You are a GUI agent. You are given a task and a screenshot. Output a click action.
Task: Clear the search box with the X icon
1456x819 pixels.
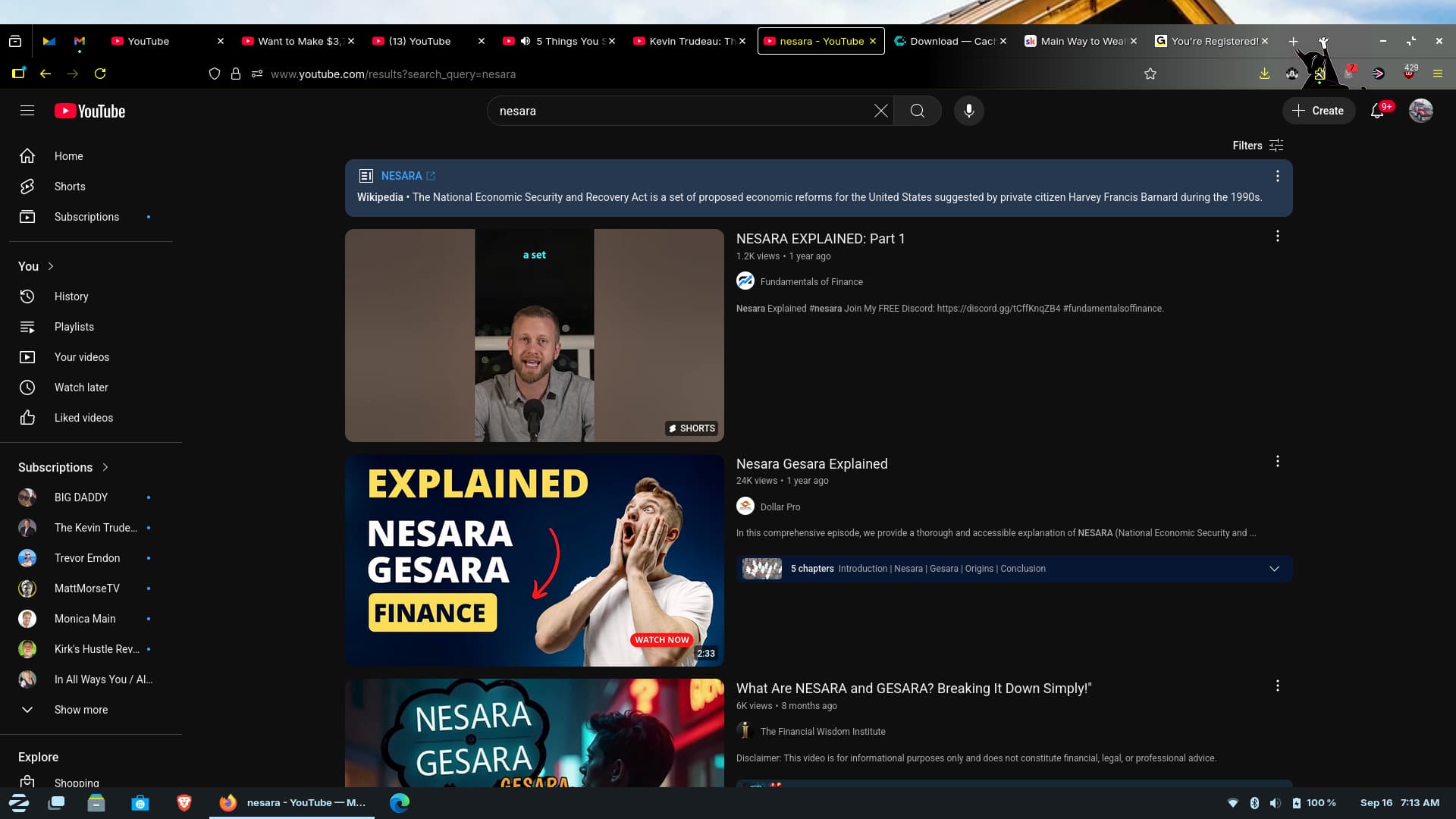coord(880,111)
